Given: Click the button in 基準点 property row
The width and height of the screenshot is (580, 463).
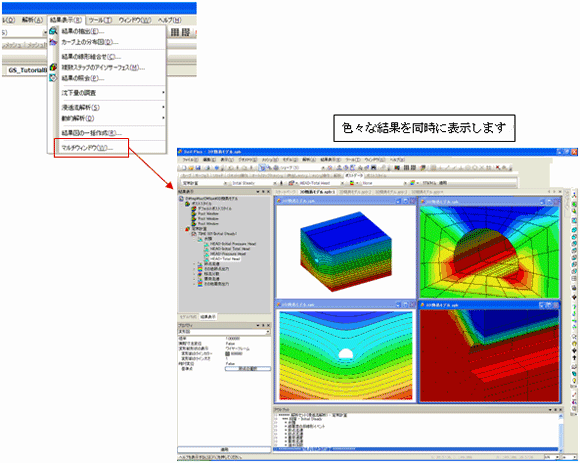Looking at the screenshot, I should [247, 369].
